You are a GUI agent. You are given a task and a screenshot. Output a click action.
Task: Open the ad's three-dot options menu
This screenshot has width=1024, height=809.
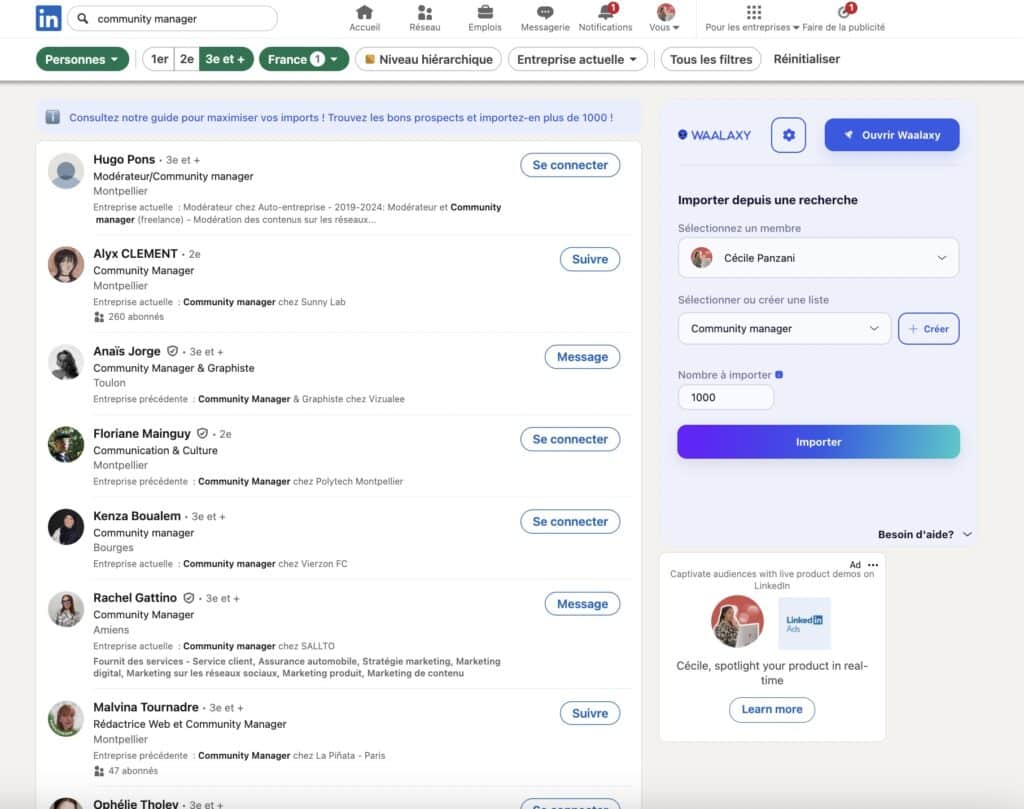pyautogui.click(x=873, y=565)
